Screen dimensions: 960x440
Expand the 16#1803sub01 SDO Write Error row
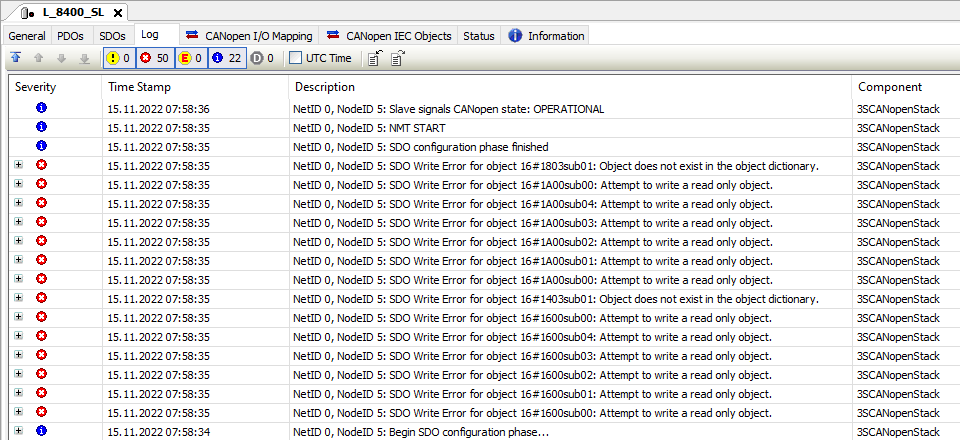point(18,165)
